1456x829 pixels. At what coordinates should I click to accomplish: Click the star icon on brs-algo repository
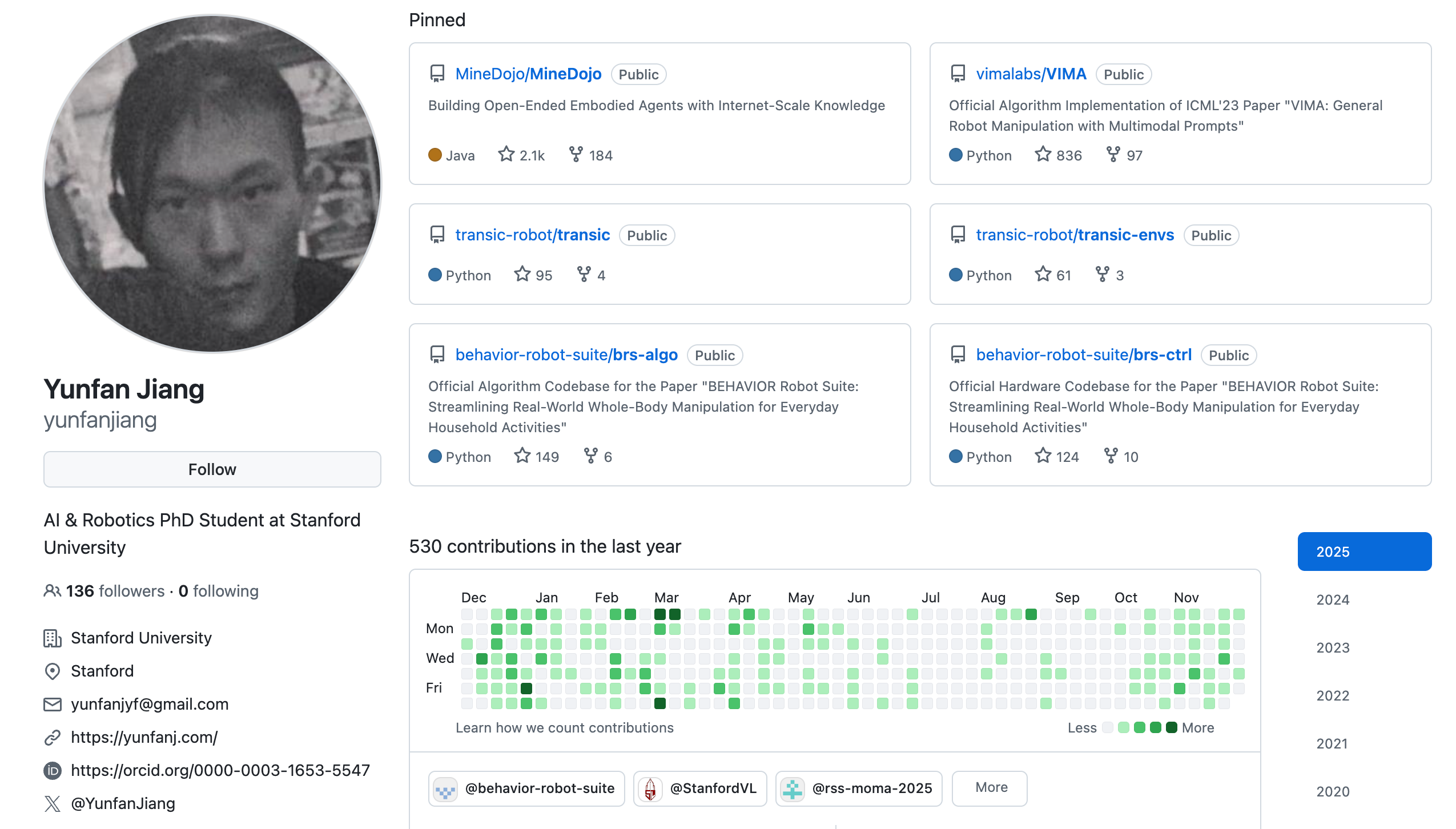pos(522,456)
